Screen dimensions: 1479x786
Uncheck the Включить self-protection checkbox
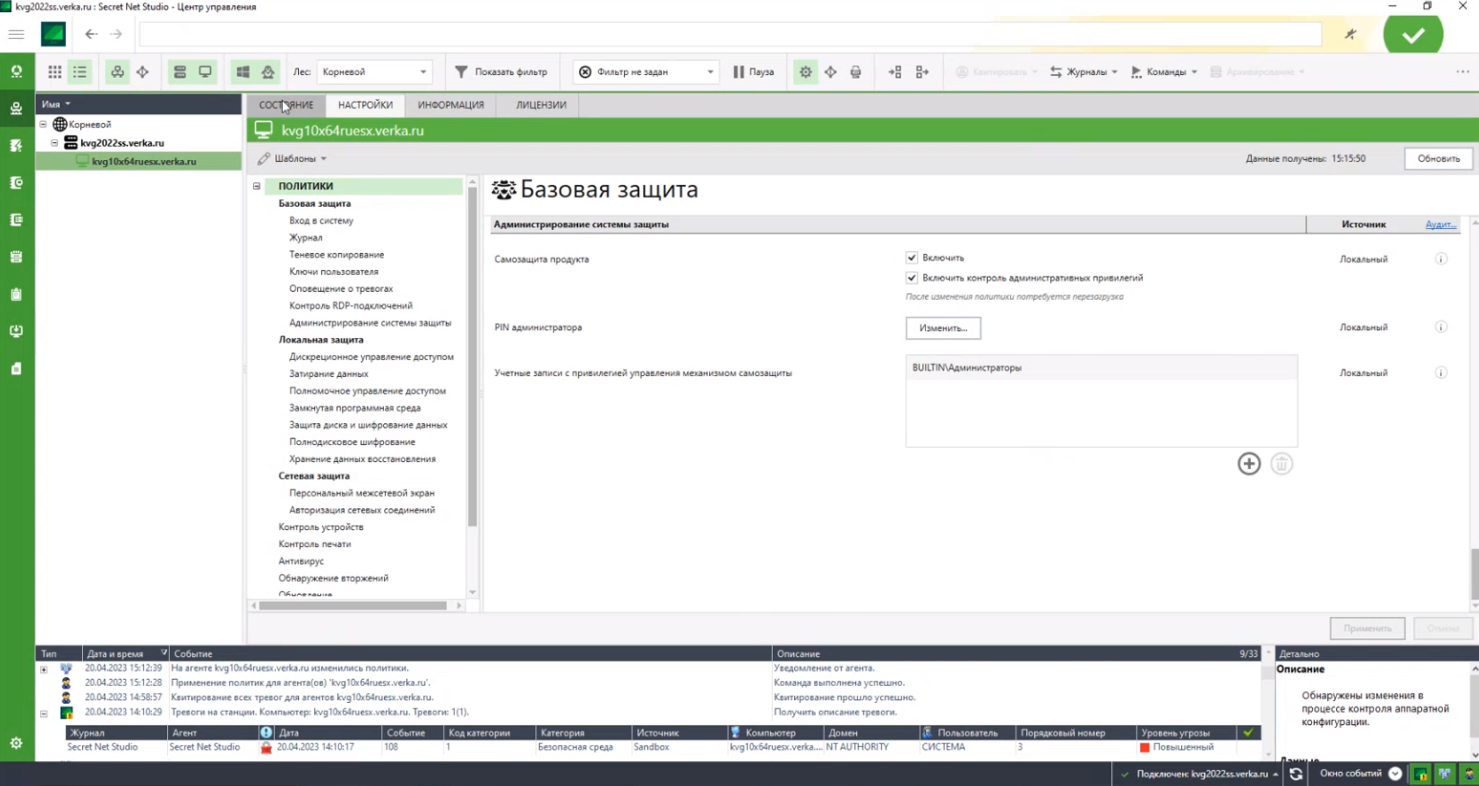point(911,258)
